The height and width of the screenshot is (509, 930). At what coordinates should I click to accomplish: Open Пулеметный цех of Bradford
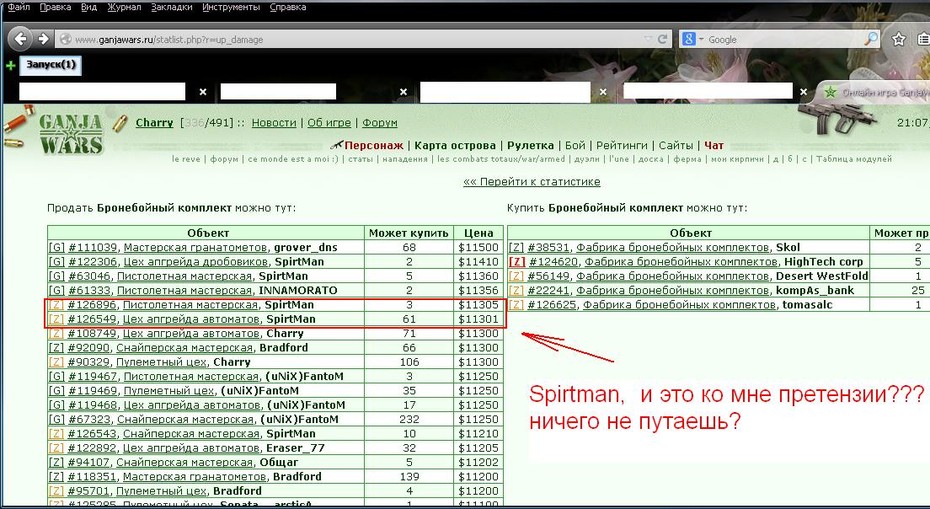pyautogui.click(x=161, y=491)
